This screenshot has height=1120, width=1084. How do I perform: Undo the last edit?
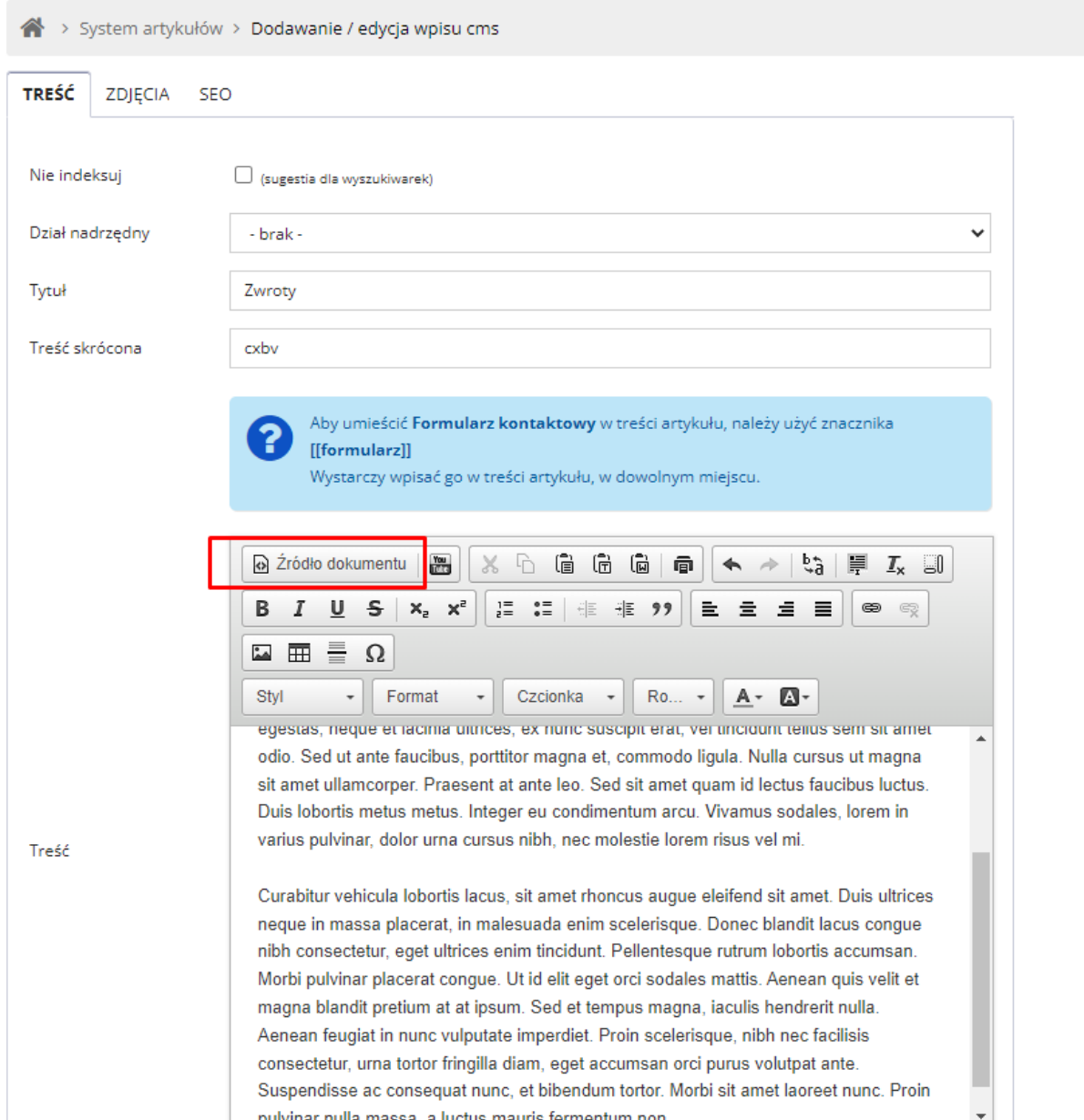(x=731, y=565)
